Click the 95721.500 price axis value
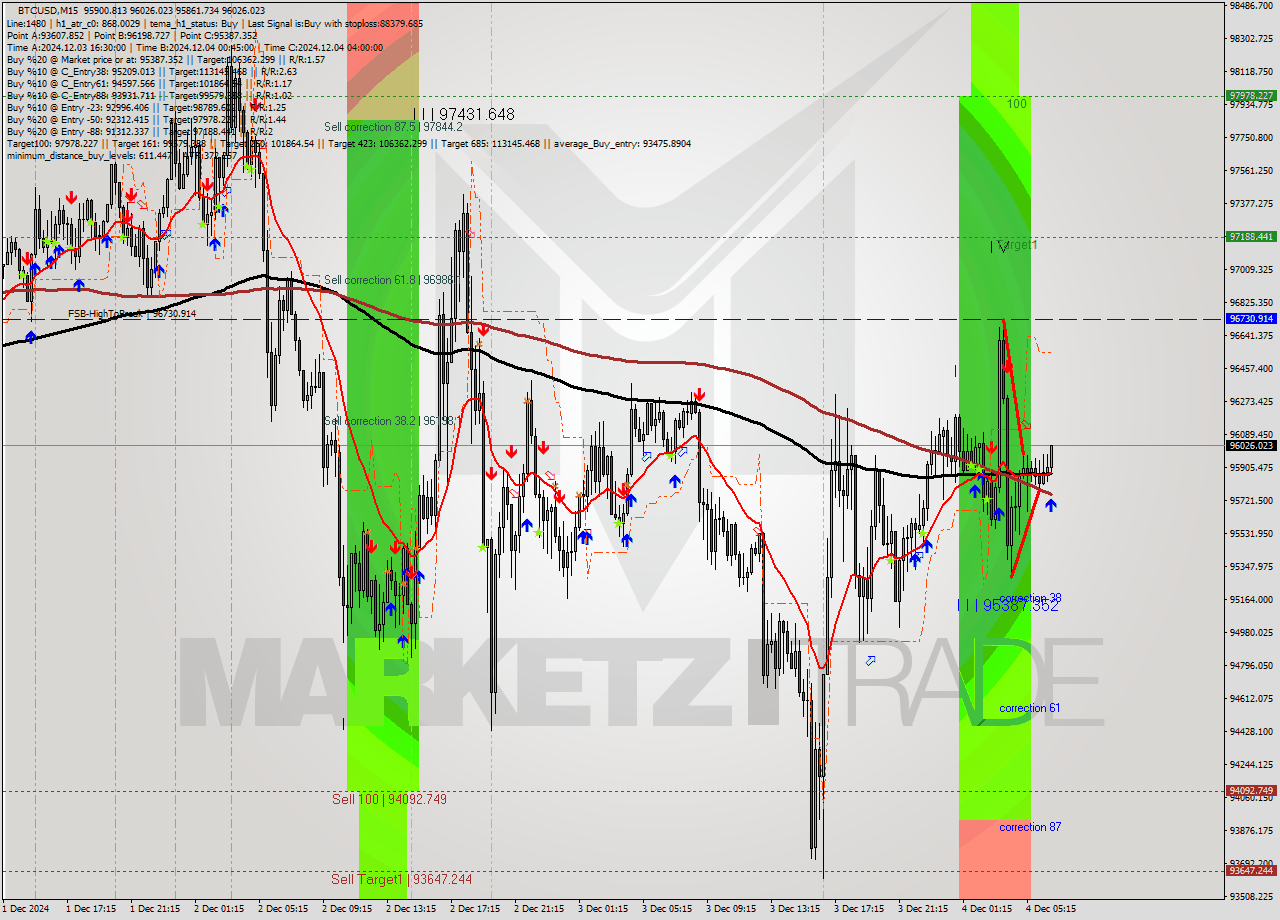Screen dimensions: 1280x920 point(1251,501)
